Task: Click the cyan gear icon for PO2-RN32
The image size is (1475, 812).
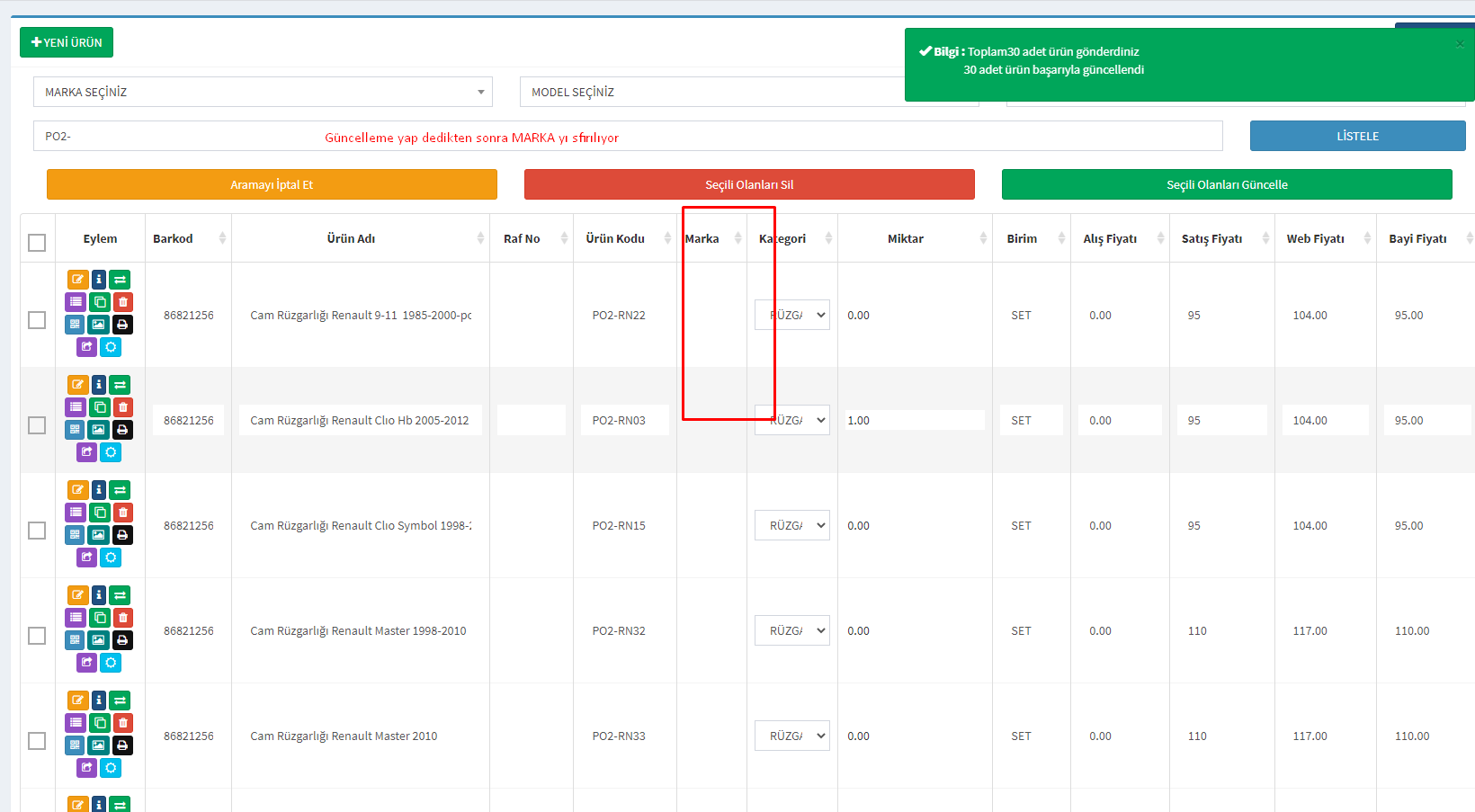Action: (111, 663)
